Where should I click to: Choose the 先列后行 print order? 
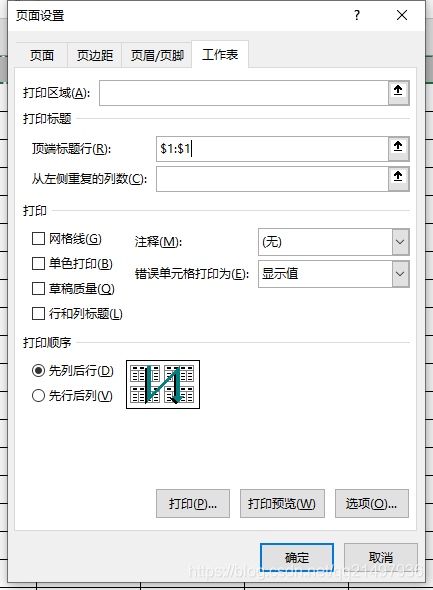point(38,371)
